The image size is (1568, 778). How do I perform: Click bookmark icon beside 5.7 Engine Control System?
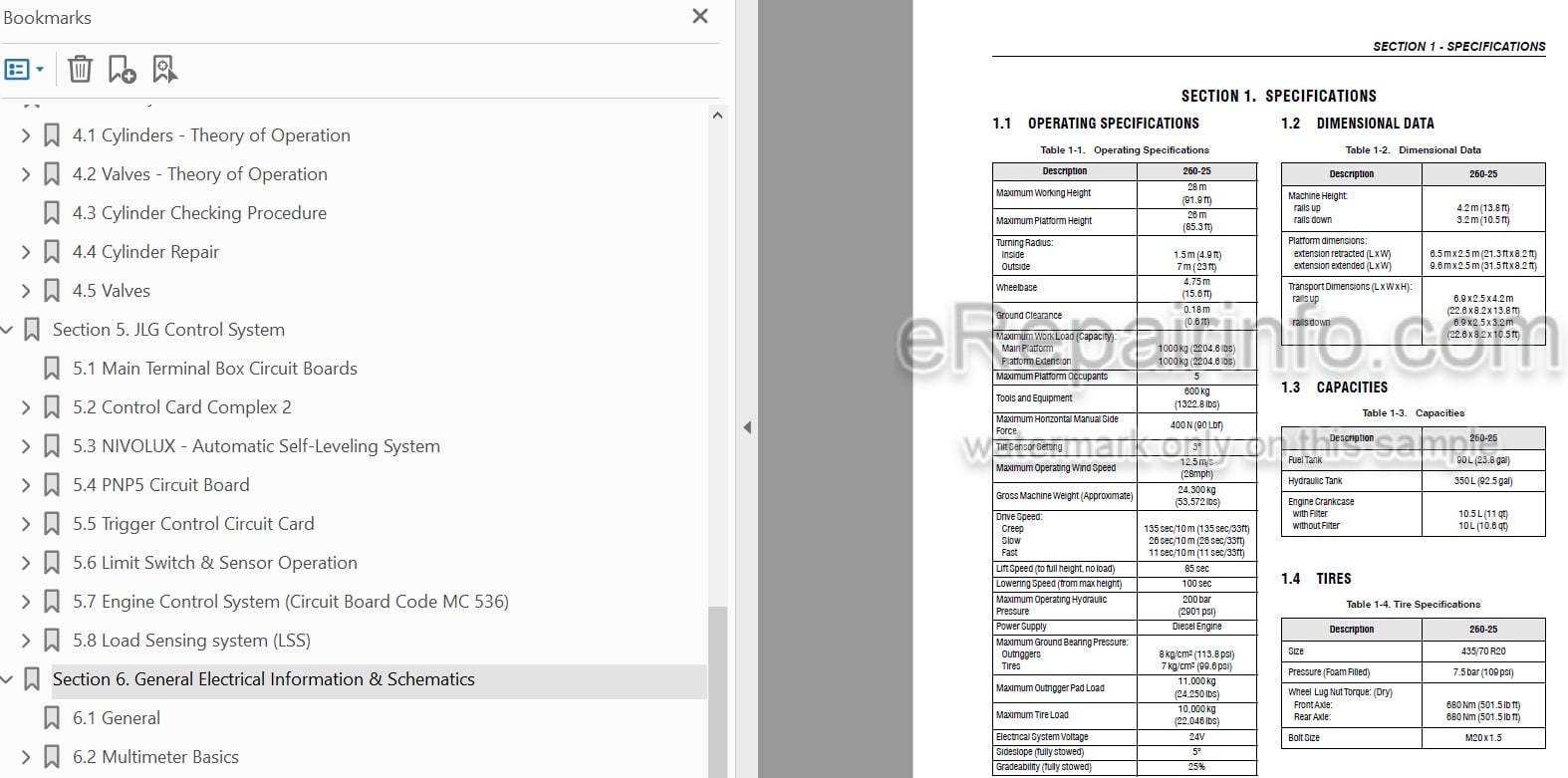pyautogui.click(x=52, y=602)
